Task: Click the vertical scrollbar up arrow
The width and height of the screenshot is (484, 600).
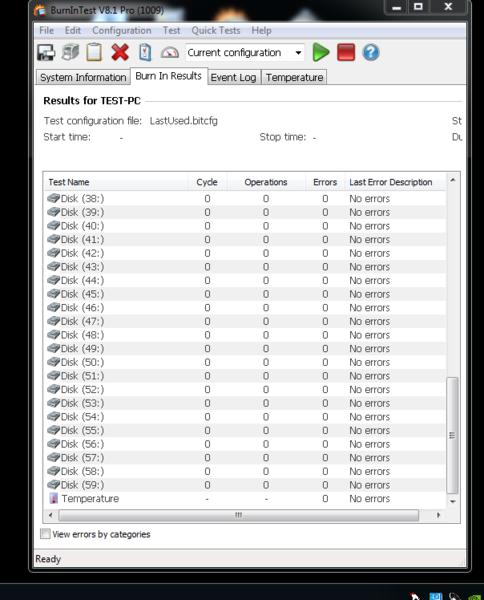Action: click(452, 180)
